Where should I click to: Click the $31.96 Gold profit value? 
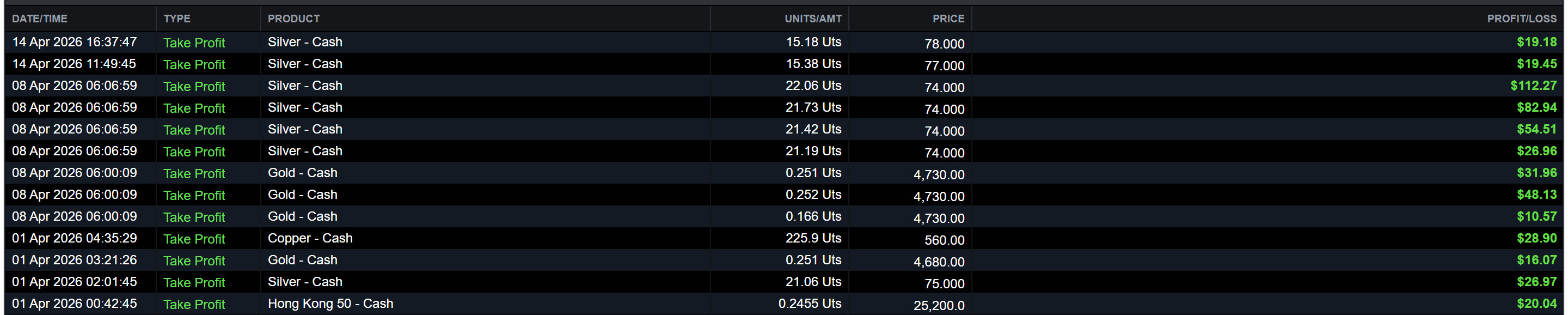coord(1536,173)
